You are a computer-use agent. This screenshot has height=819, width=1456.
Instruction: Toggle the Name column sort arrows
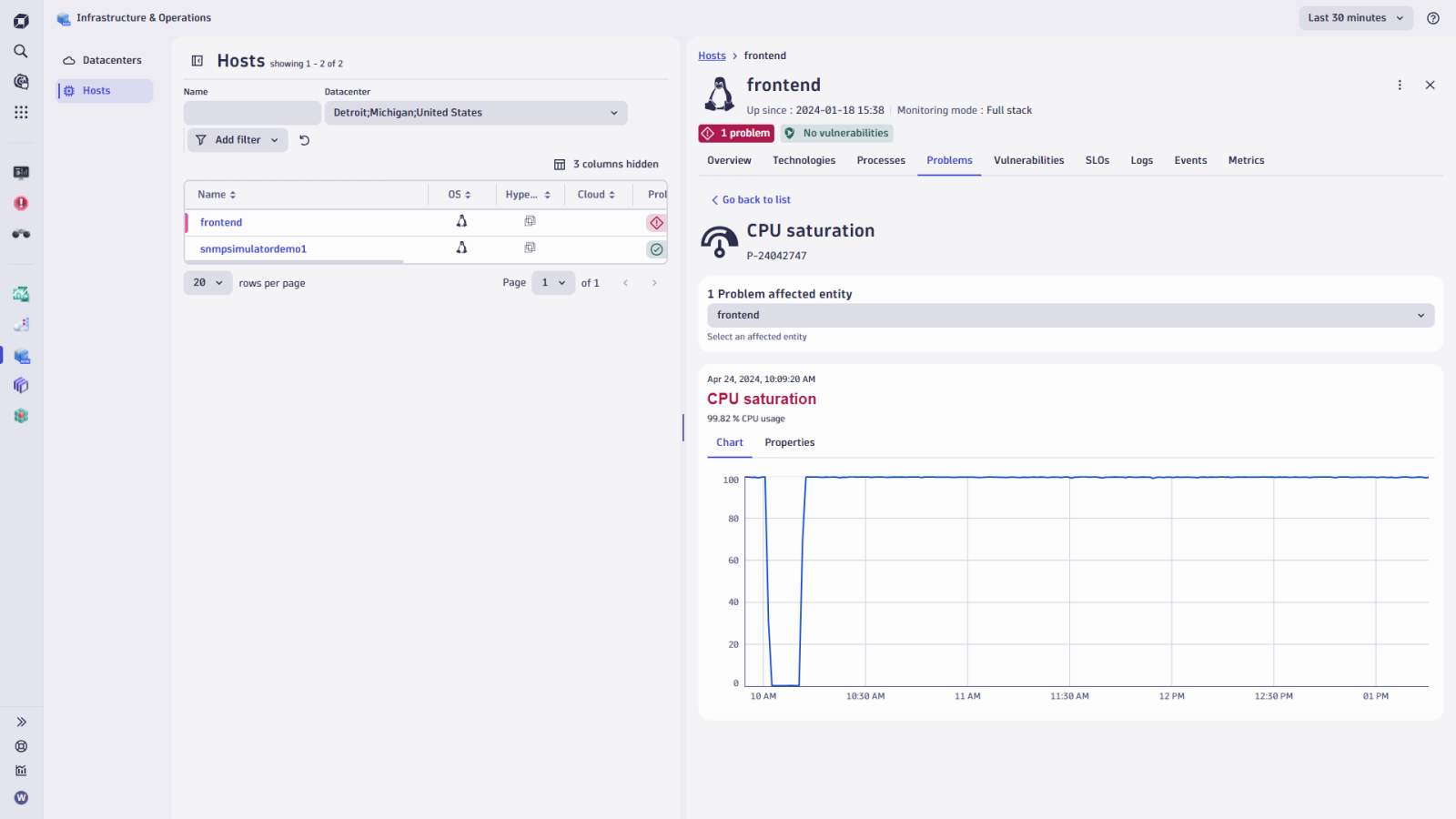point(233,194)
